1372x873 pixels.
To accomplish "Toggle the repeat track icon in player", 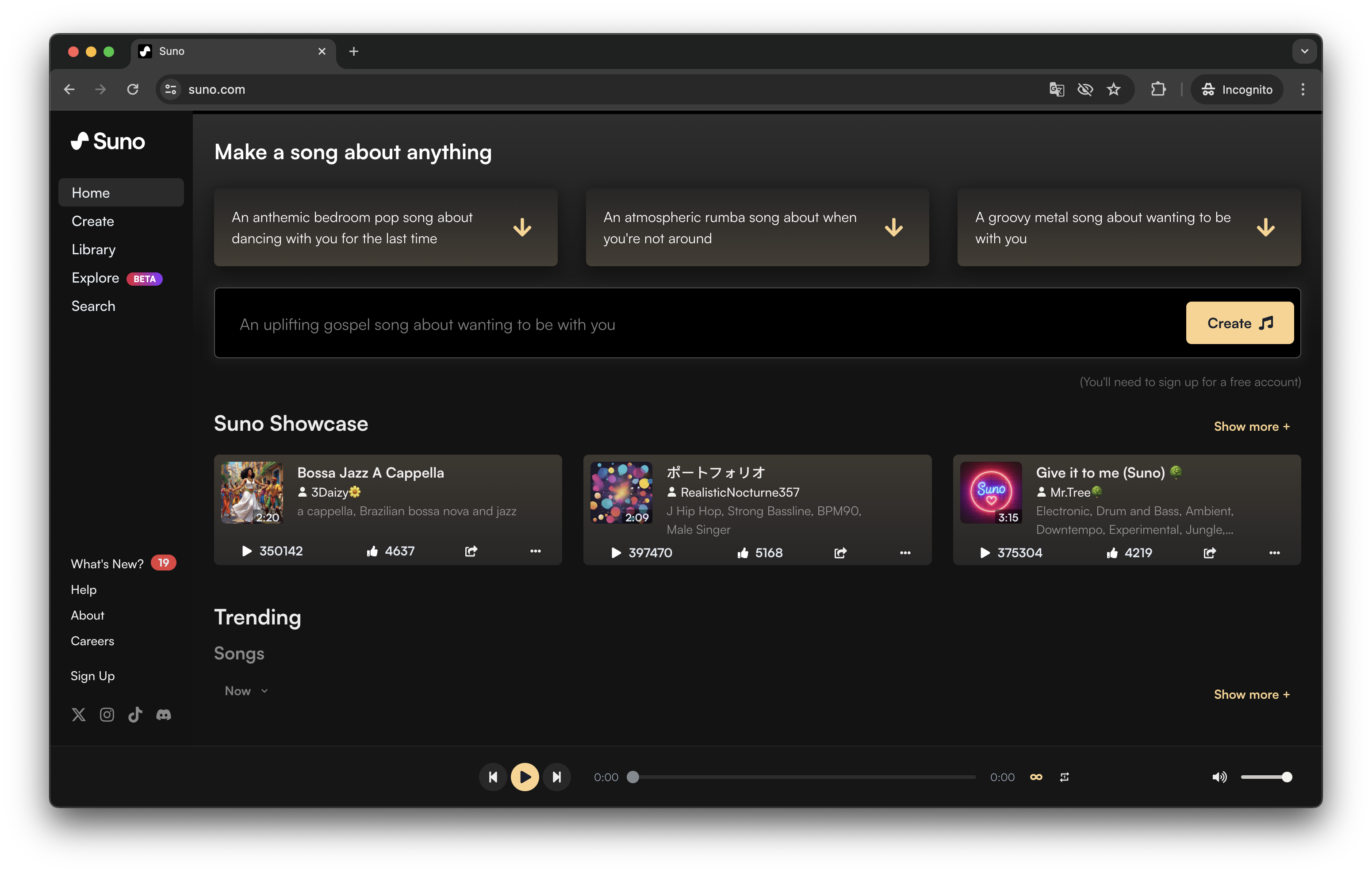I will pyautogui.click(x=1064, y=777).
